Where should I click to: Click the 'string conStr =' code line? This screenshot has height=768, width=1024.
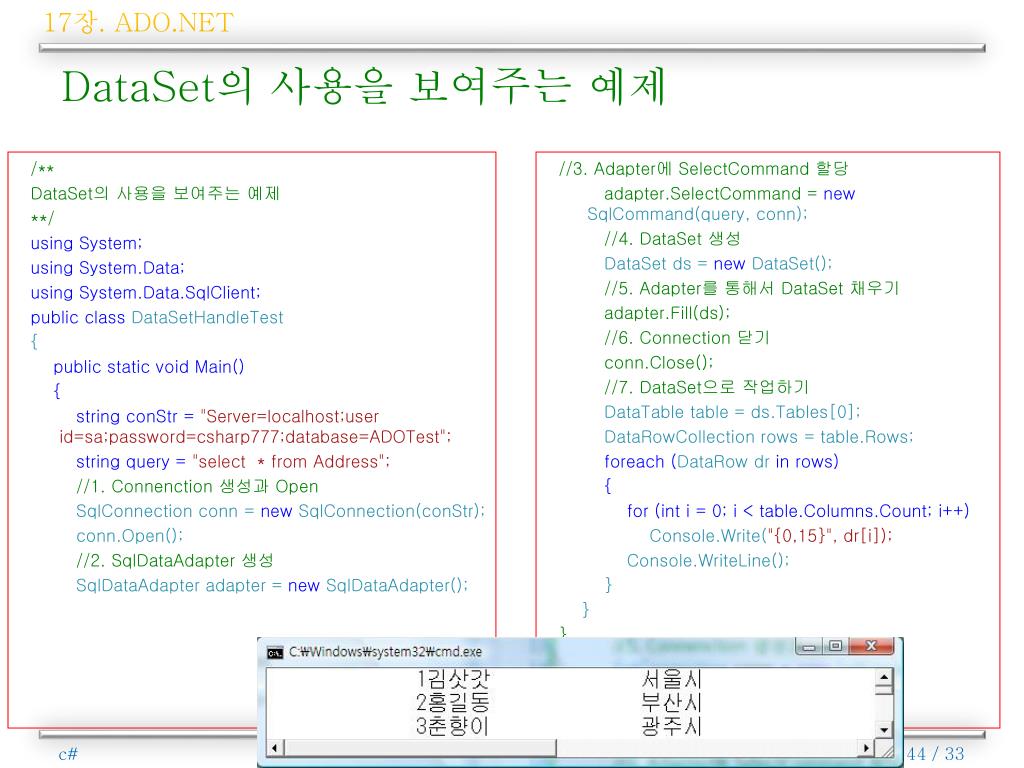pos(227,417)
